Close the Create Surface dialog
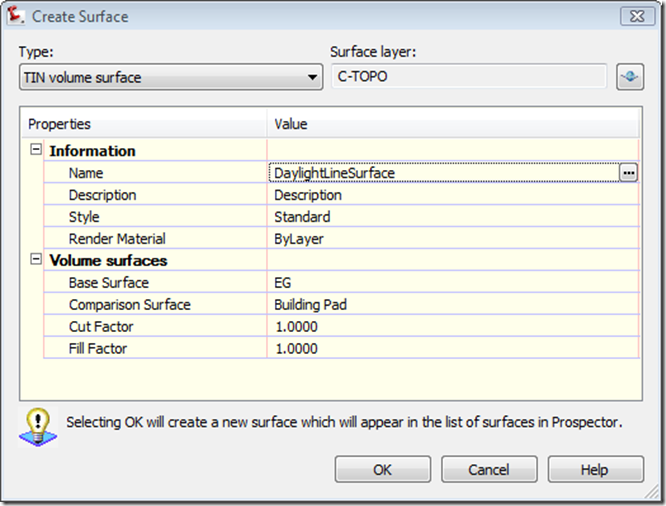The width and height of the screenshot is (666, 506). pos(635,16)
